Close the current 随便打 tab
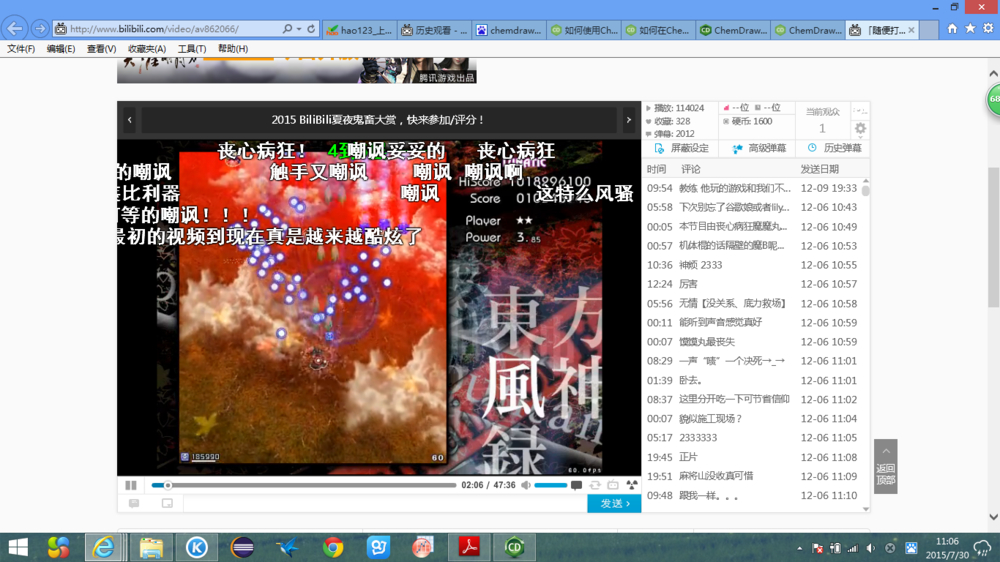Screen dimensions: 1000x562 [x=911, y=30]
